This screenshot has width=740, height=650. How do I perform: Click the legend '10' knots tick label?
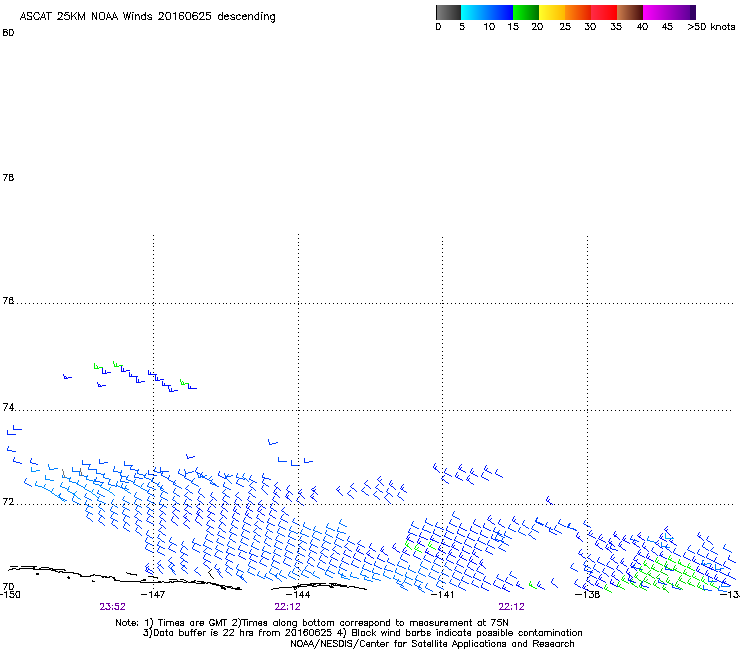(x=489, y=27)
